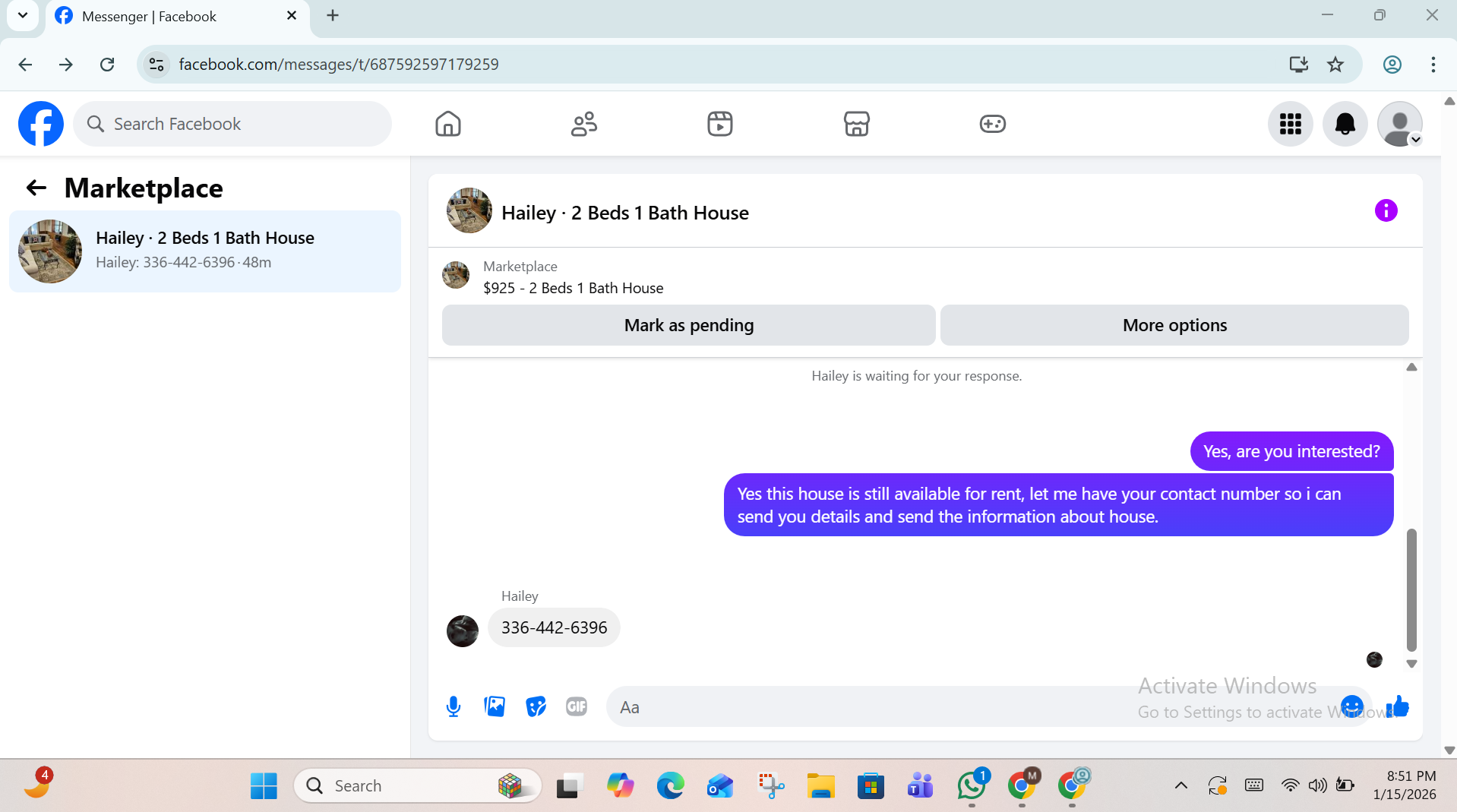The width and height of the screenshot is (1457, 812).
Task: View site information icon in address bar
Action: tap(156, 65)
